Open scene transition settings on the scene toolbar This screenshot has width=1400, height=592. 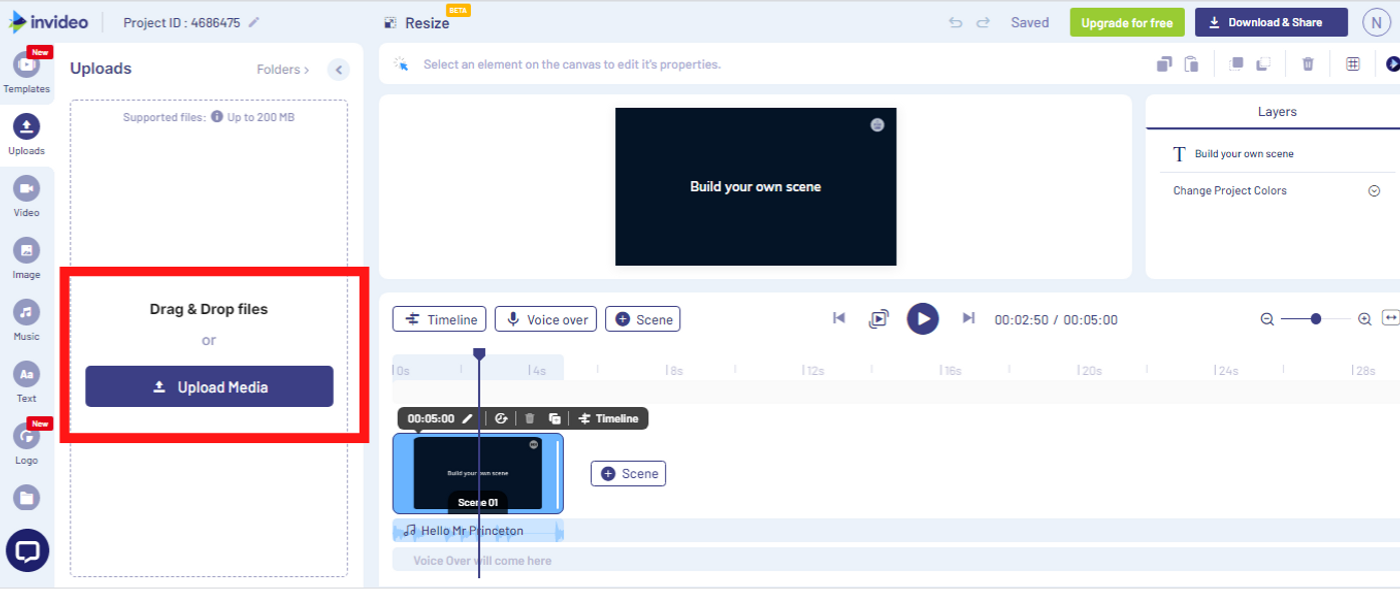point(501,418)
